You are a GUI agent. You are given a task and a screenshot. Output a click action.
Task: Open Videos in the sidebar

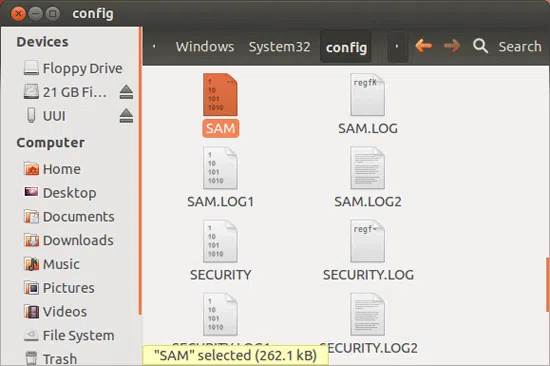click(65, 312)
